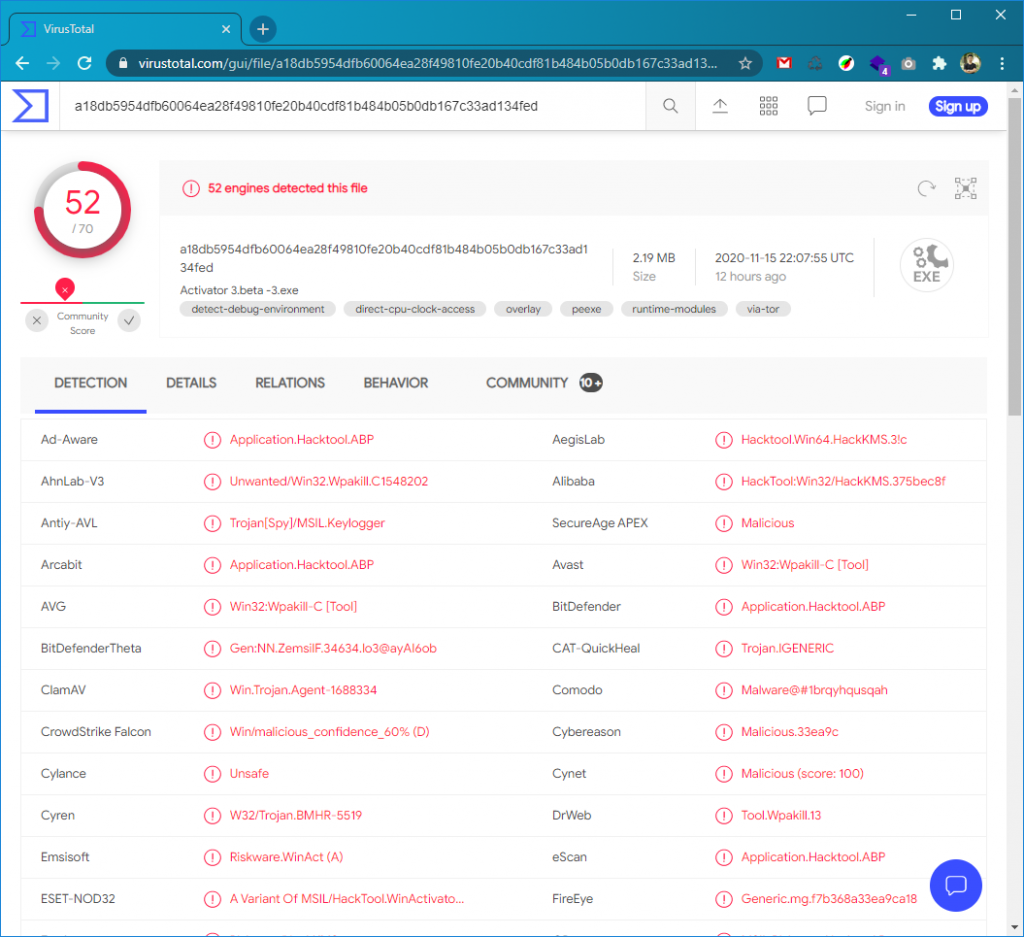
Task: Open Chrome's three-dot menu
Action: tap(1002, 62)
